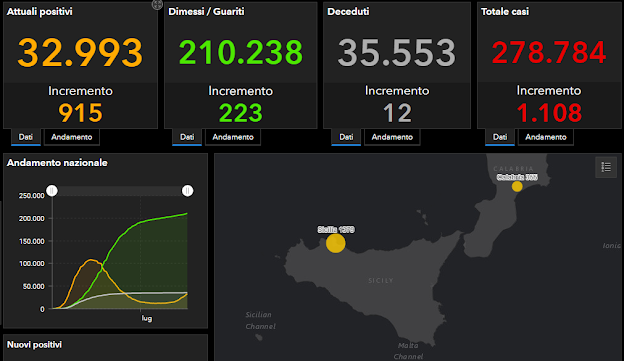Click the lug x-axis label
624x361 pixels.
coord(146,318)
